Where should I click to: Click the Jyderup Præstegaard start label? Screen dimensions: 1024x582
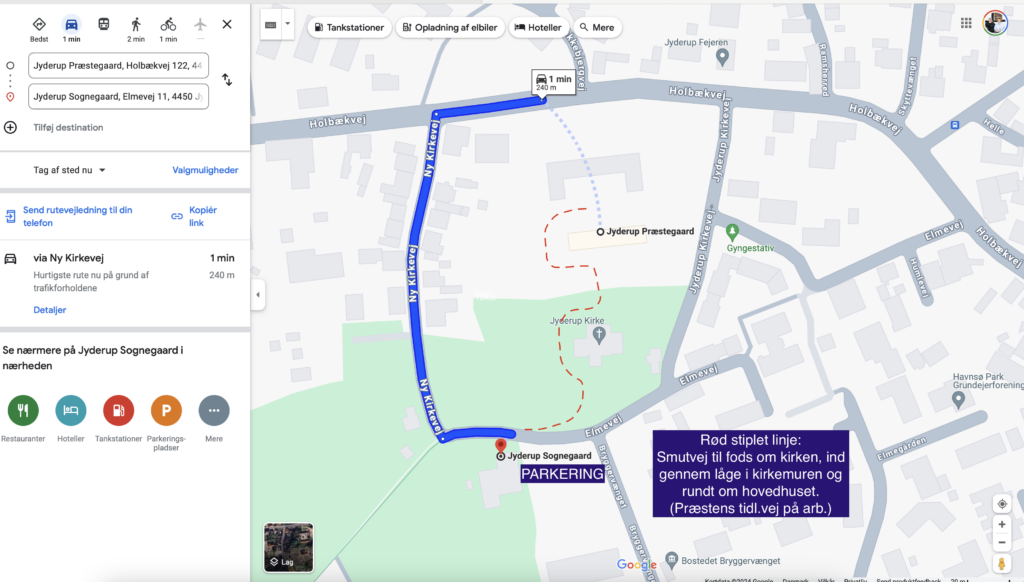point(650,231)
